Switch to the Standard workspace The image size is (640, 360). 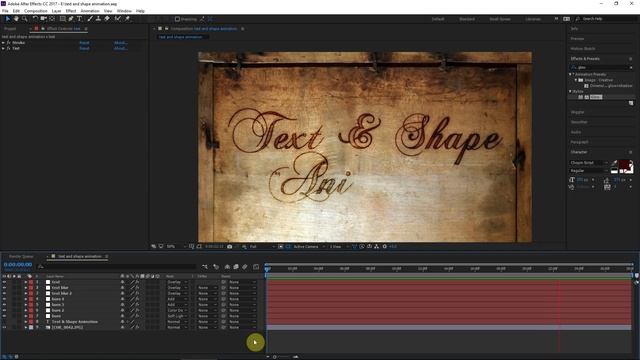pos(467,19)
